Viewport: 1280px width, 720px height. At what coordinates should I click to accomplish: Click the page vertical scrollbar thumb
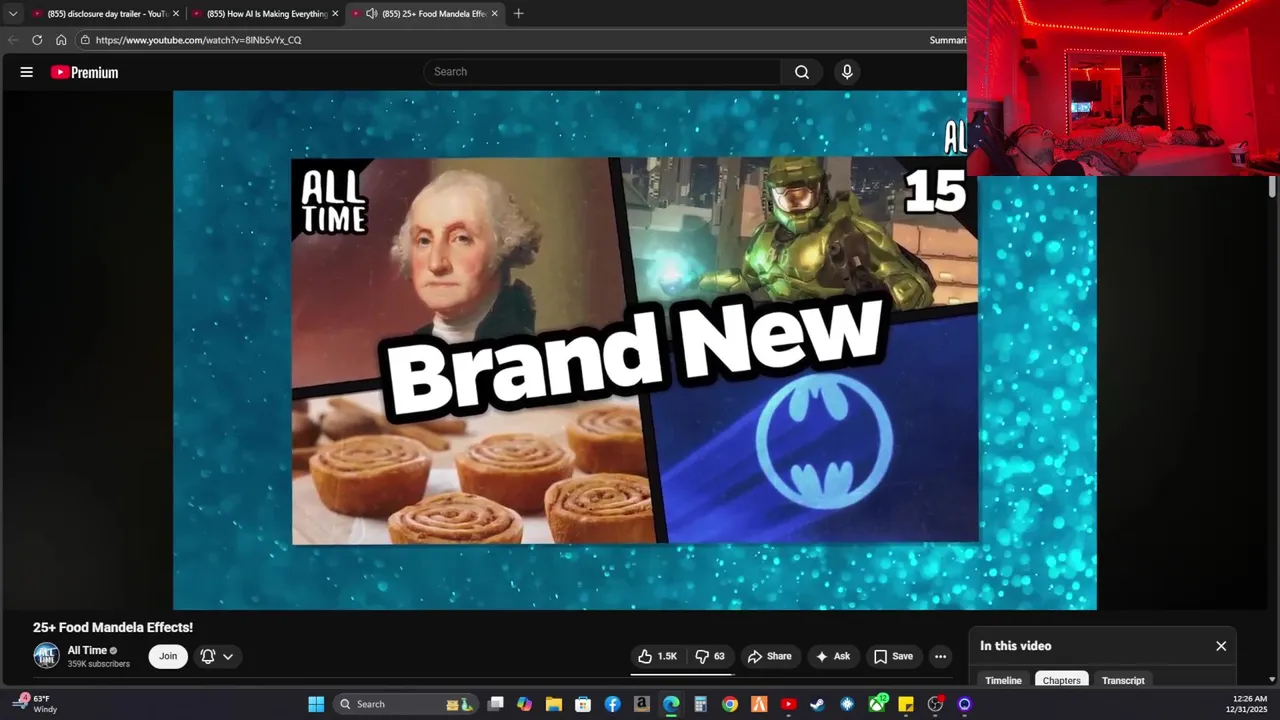click(1272, 187)
